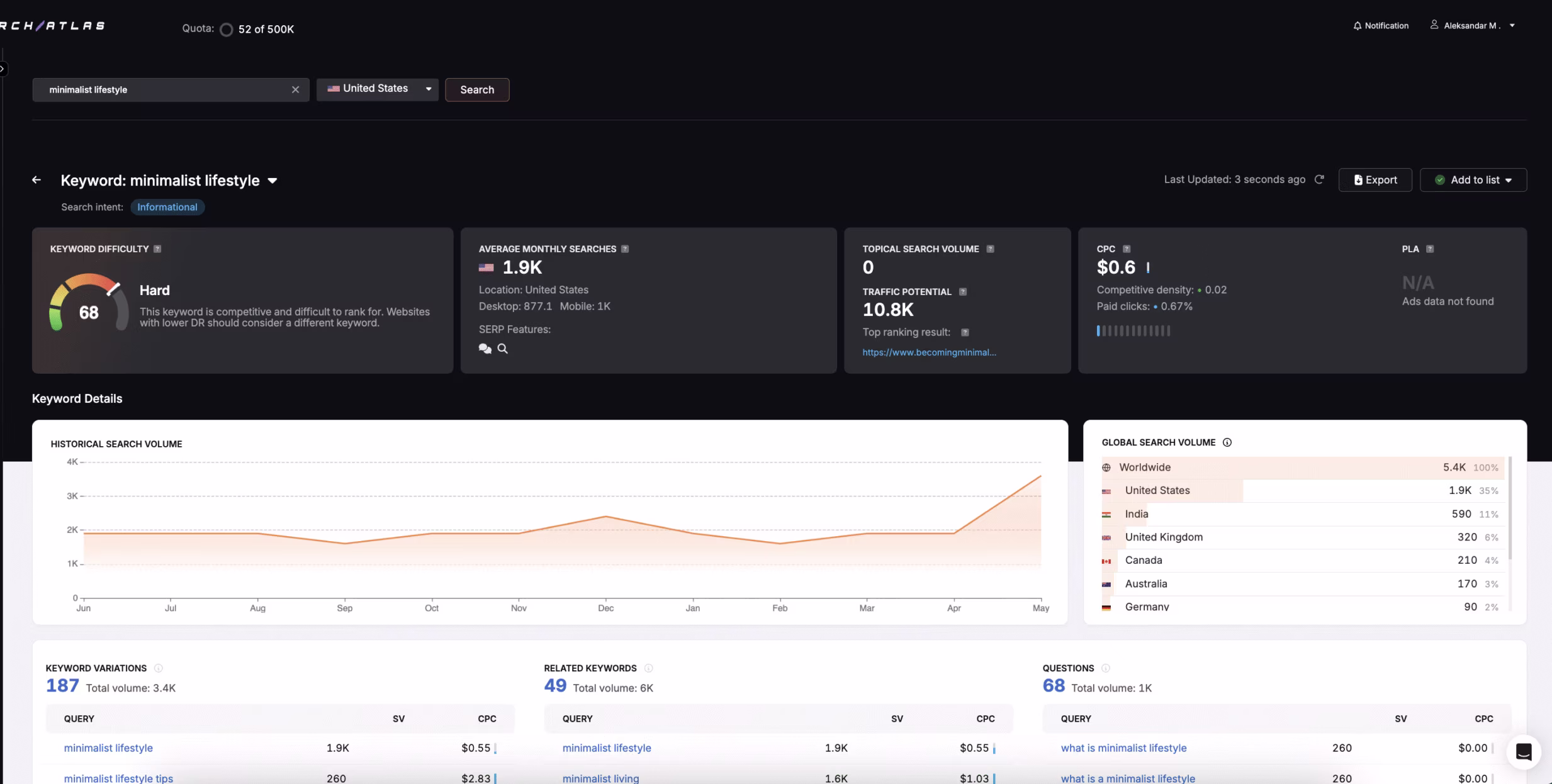Expand the collapsed left sidebar panel
Image resolution: width=1552 pixels, height=784 pixels.
tap(3, 69)
